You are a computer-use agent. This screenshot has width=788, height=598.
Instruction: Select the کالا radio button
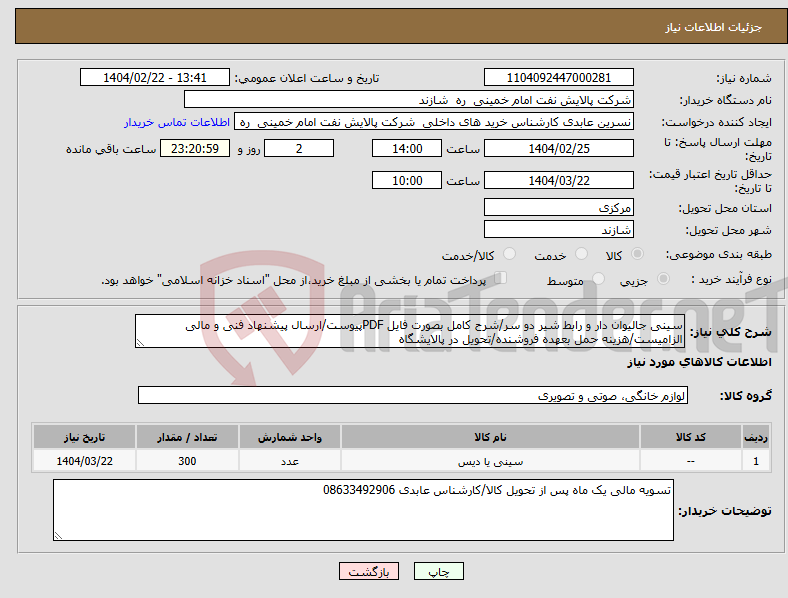[637, 254]
